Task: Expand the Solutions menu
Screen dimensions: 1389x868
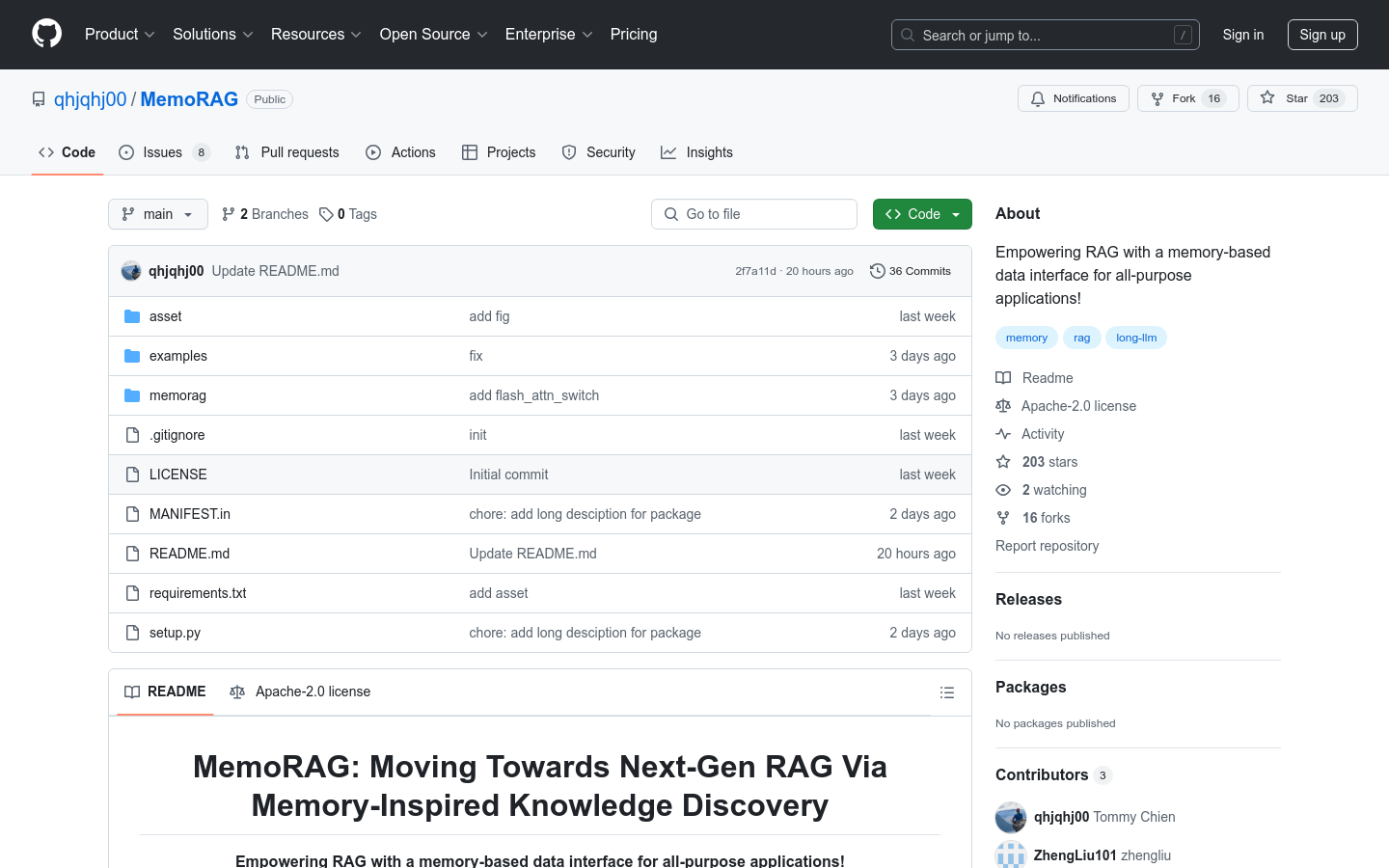Action: (x=213, y=35)
